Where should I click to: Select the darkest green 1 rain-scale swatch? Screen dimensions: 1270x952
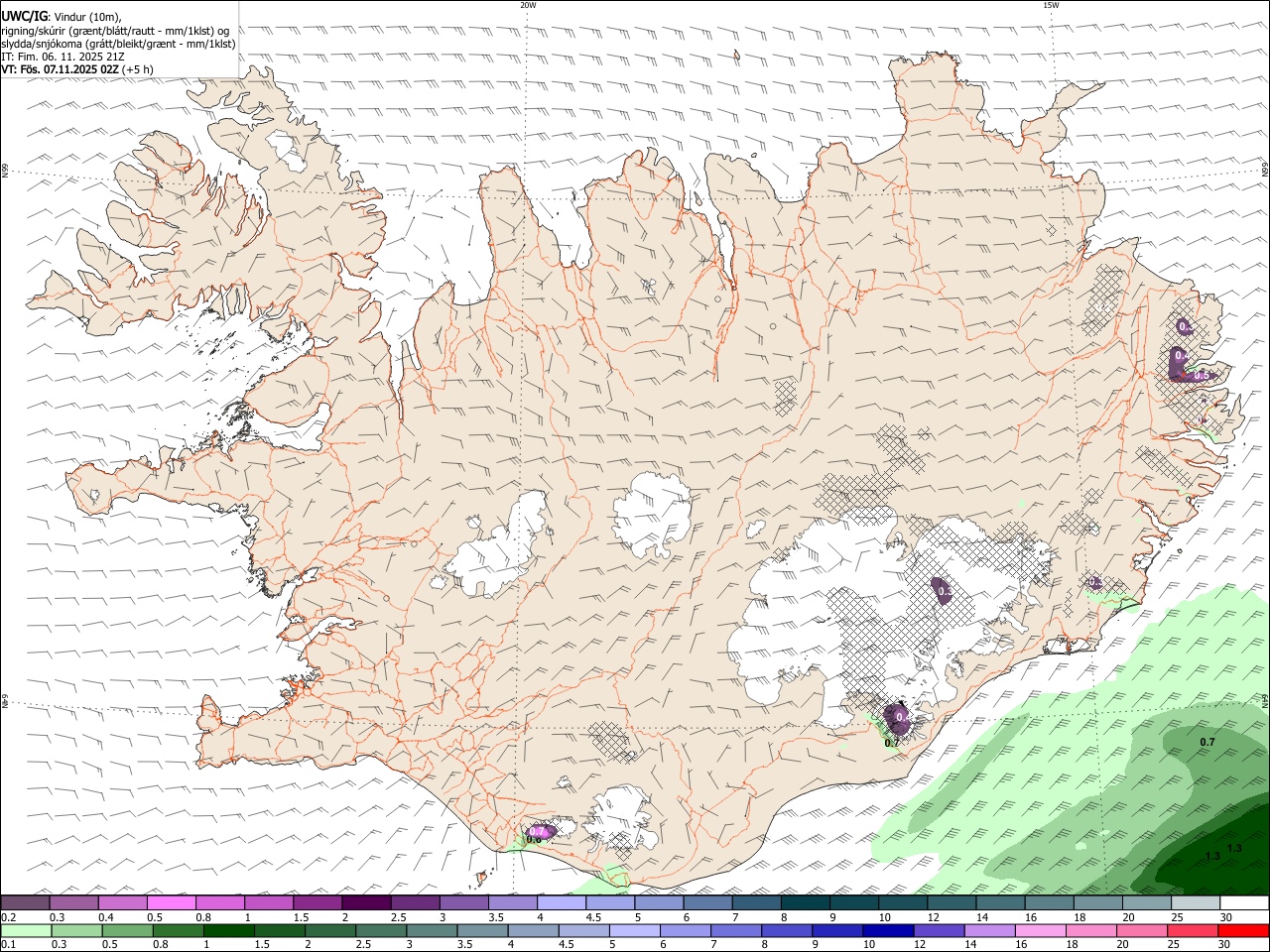(x=228, y=931)
